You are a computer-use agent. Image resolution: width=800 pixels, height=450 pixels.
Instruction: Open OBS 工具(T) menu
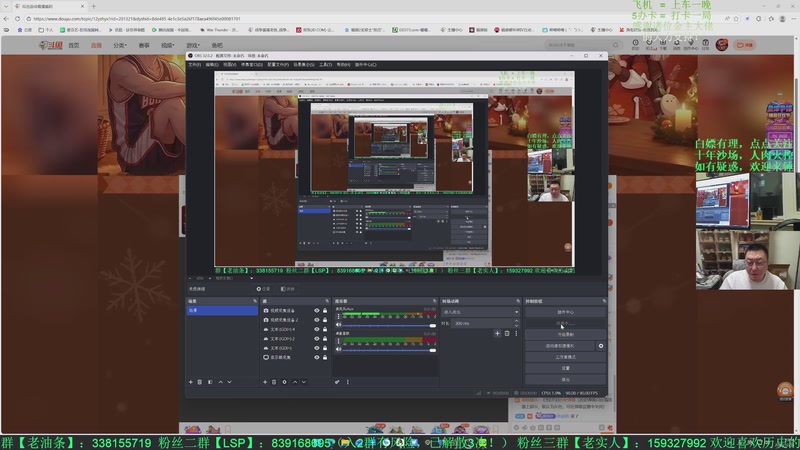coord(326,65)
